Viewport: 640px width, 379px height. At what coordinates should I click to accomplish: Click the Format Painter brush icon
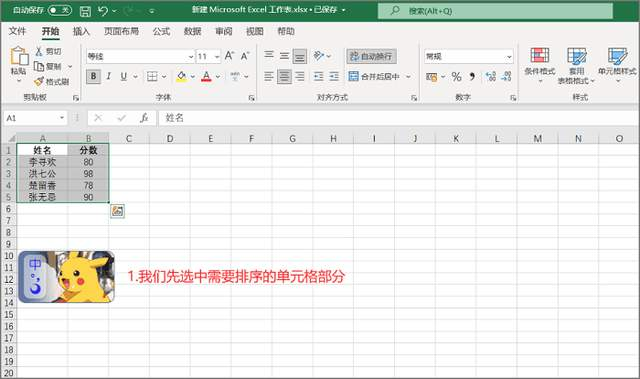tap(39, 82)
